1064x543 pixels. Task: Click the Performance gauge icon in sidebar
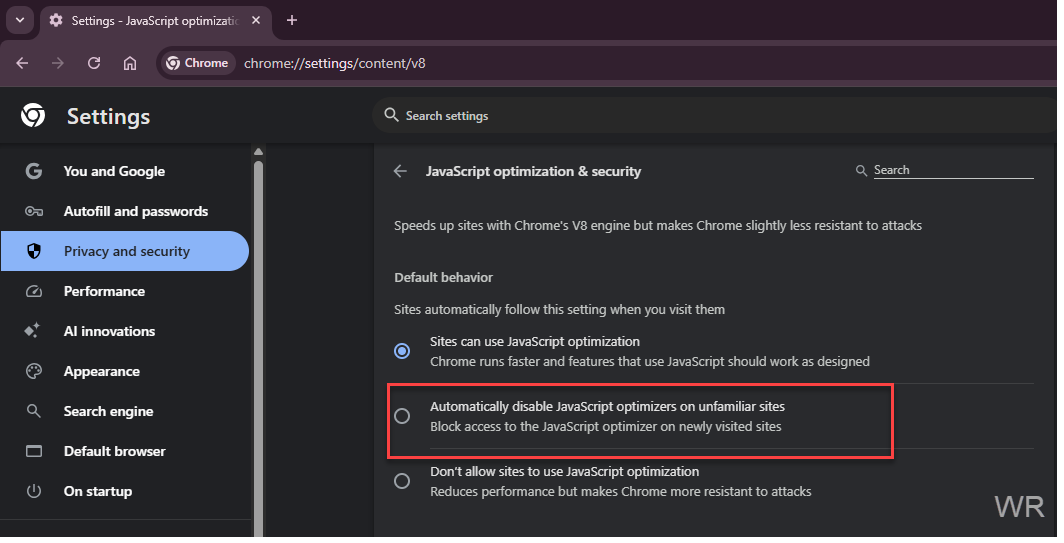point(34,291)
